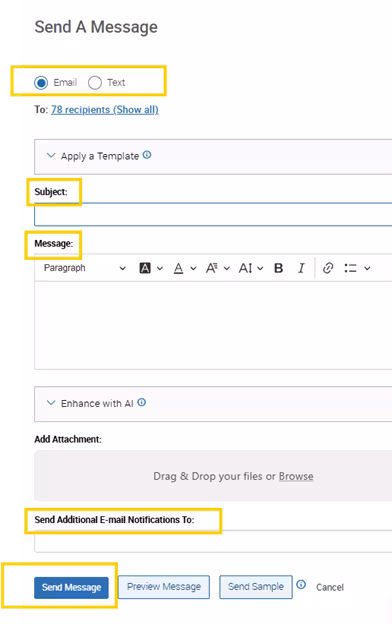Click the font color icon
Image resolution: width=392 pixels, height=624 pixels.
tap(179, 269)
